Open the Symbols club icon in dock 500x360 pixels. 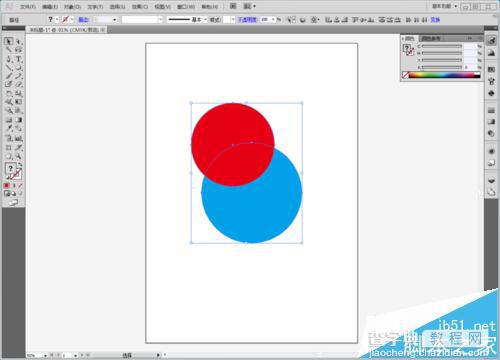pos(491,93)
